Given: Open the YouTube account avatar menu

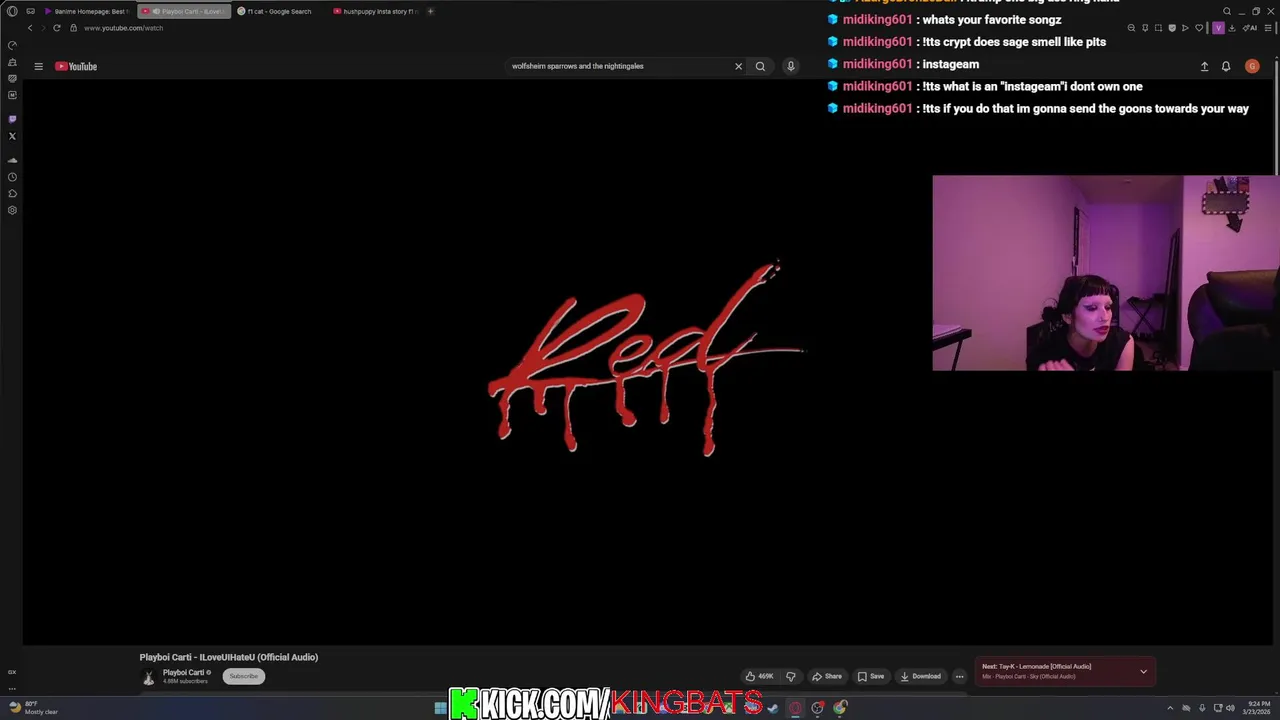Looking at the screenshot, I should click(1252, 66).
